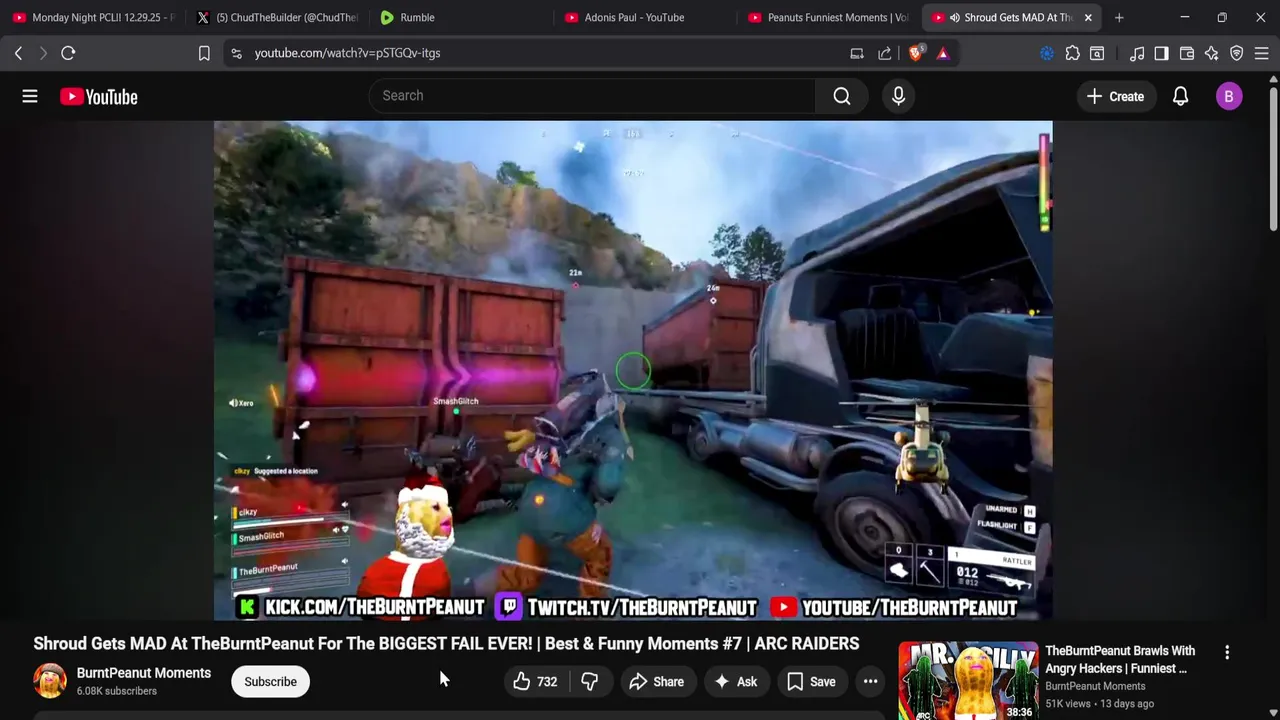Focus the YouTube search input field
The width and height of the screenshot is (1280, 720).
click(592, 96)
